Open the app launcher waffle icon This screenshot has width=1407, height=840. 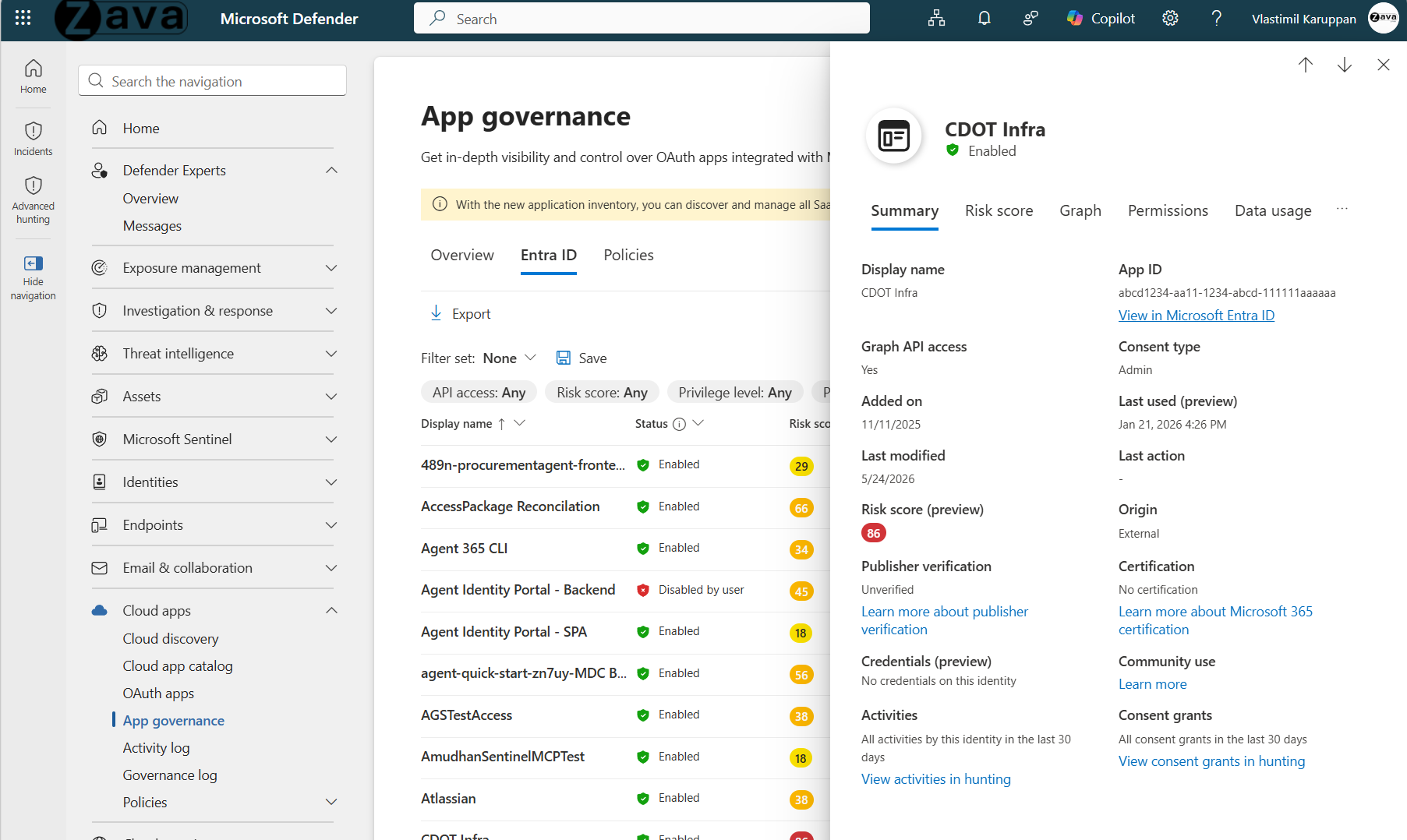tap(23, 18)
